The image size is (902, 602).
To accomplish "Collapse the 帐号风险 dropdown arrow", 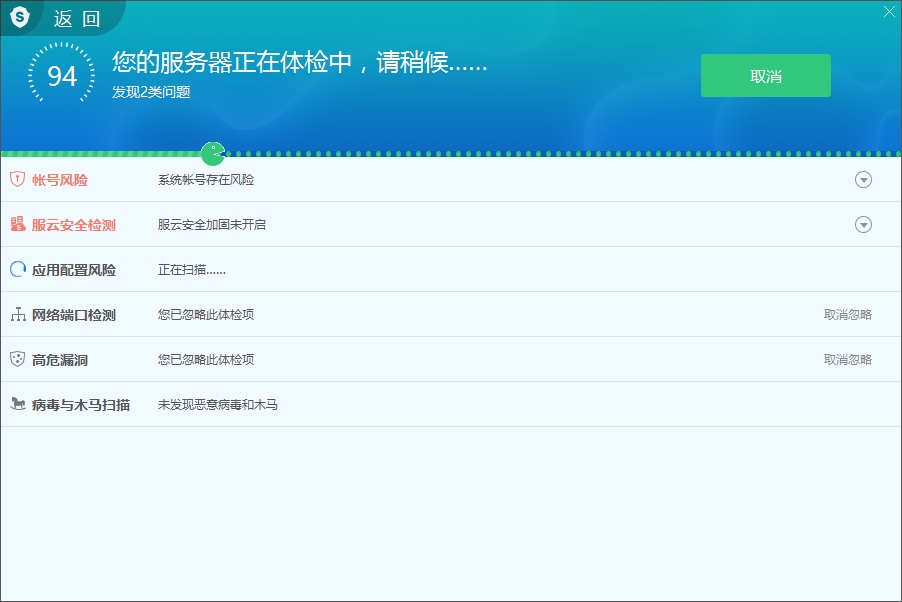I will 863,179.
